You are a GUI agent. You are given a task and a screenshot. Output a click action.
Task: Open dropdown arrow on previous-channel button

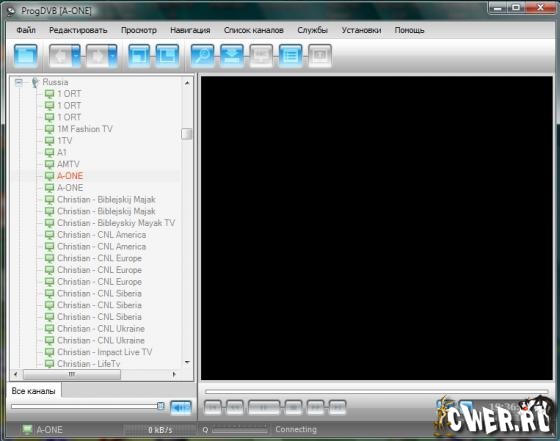coord(77,56)
